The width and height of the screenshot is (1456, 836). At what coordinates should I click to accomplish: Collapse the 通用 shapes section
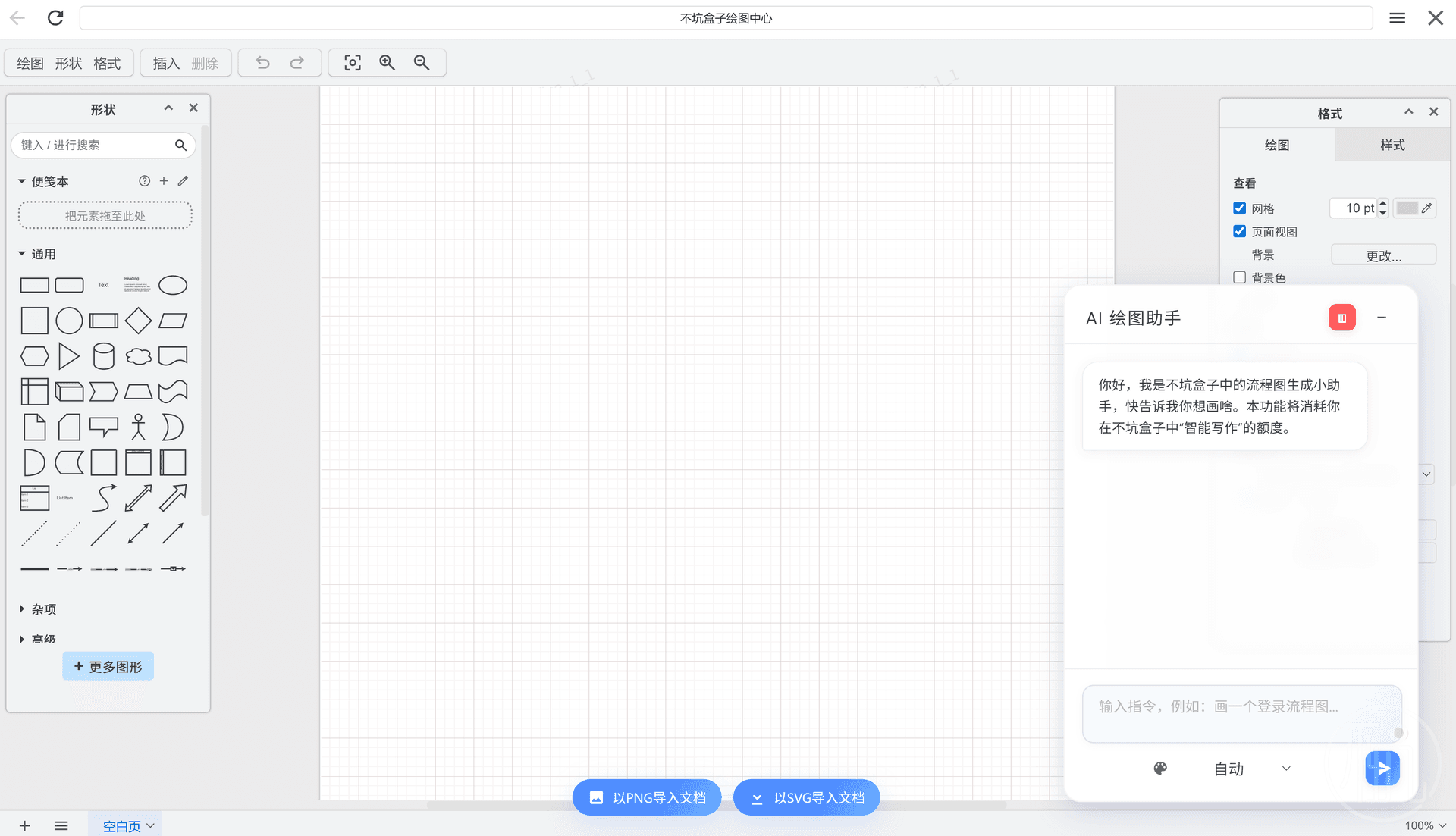click(x=43, y=254)
